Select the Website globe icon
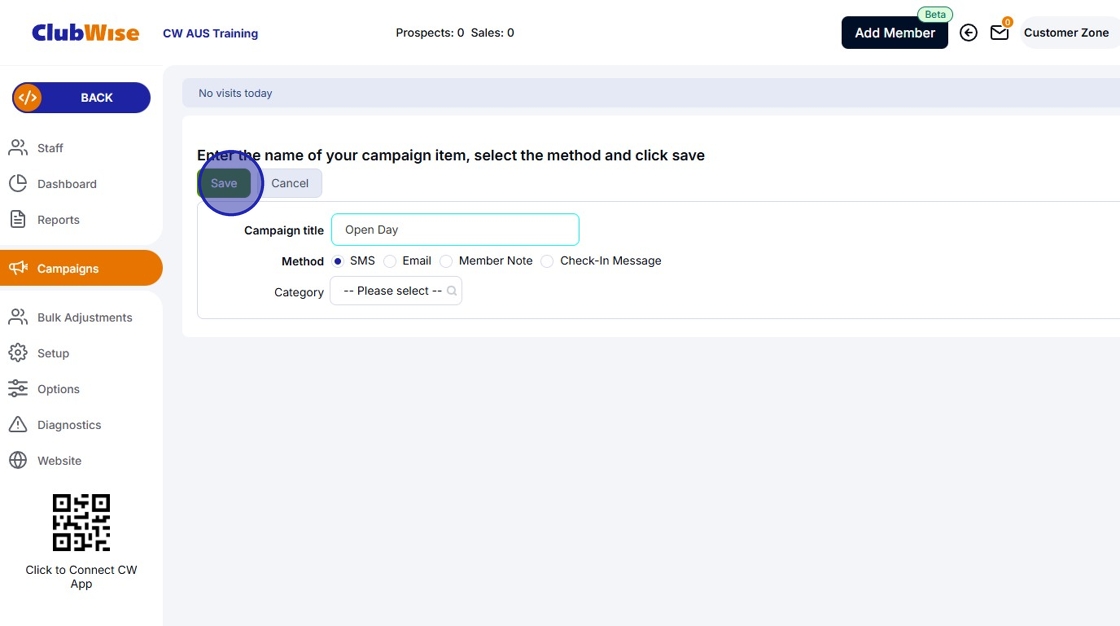 point(19,460)
